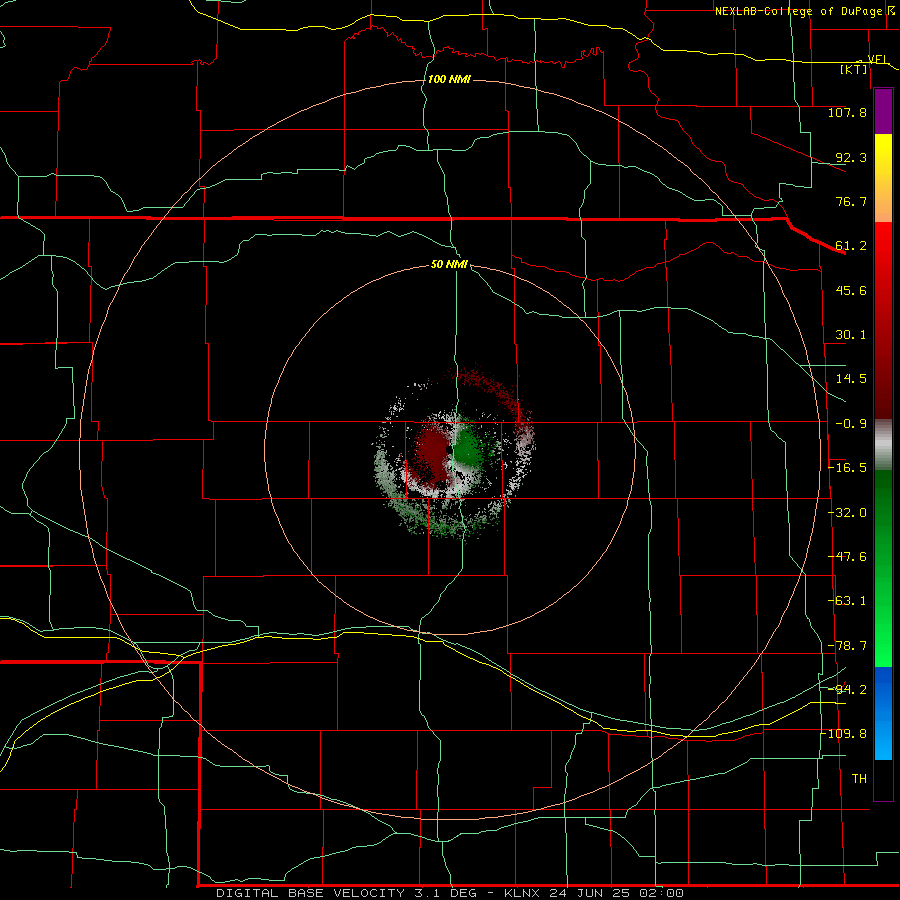Click the TH label on legend
The height and width of the screenshot is (900, 900).
pyautogui.click(x=859, y=779)
